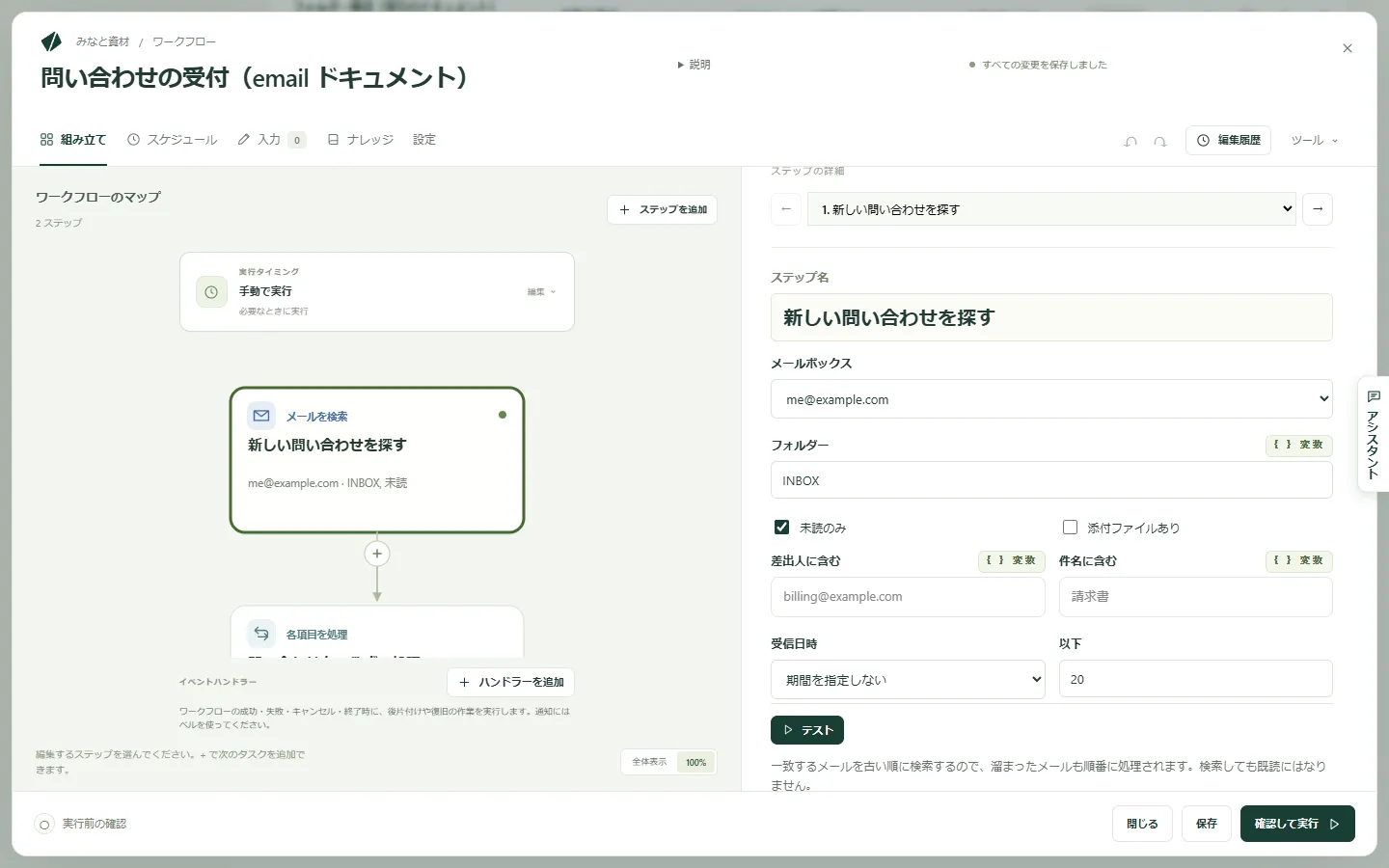Click the ステップ名 input field

[x=1051, y=317]
